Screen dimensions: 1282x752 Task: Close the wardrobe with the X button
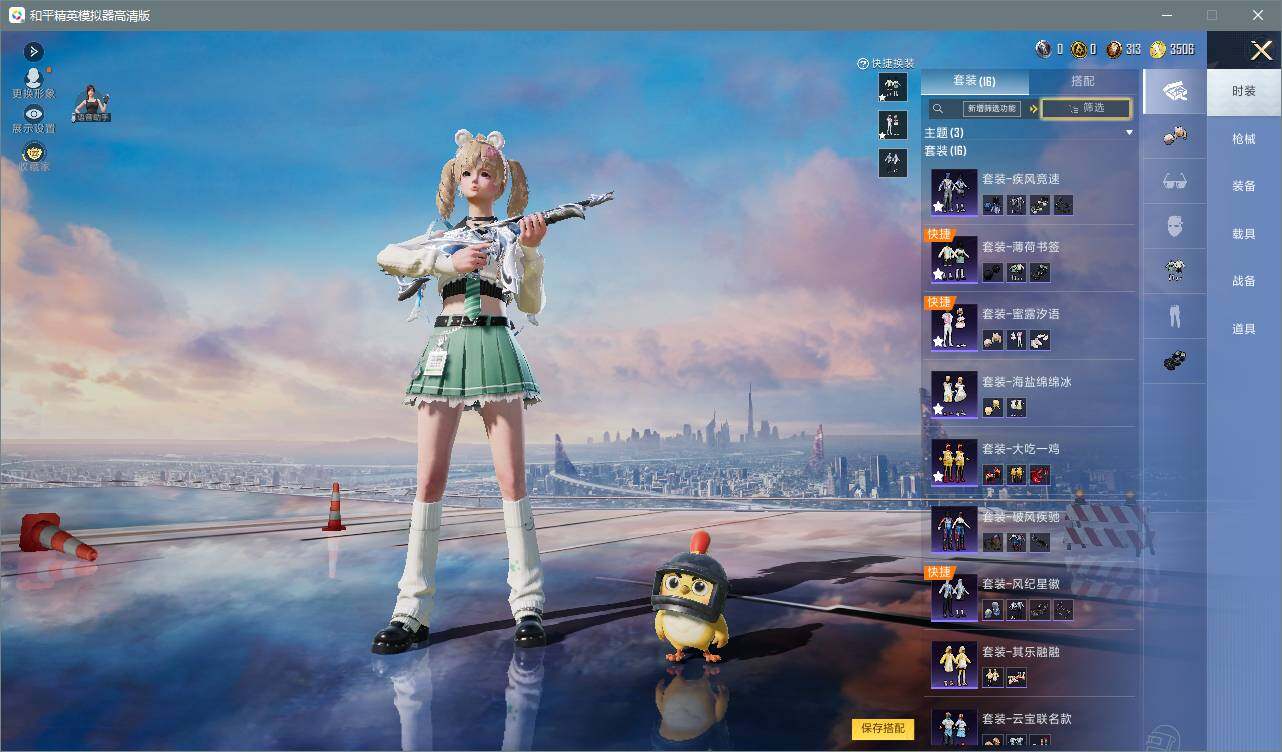(1261, 51)
